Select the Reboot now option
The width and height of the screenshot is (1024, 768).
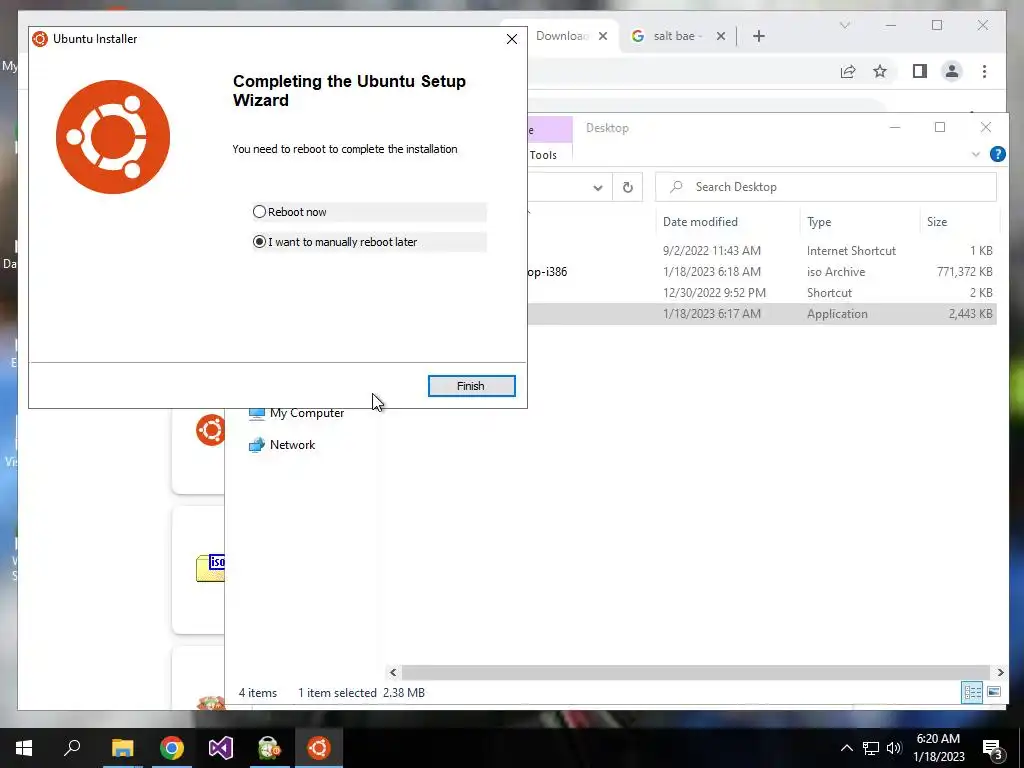click(x=369, y=212)
